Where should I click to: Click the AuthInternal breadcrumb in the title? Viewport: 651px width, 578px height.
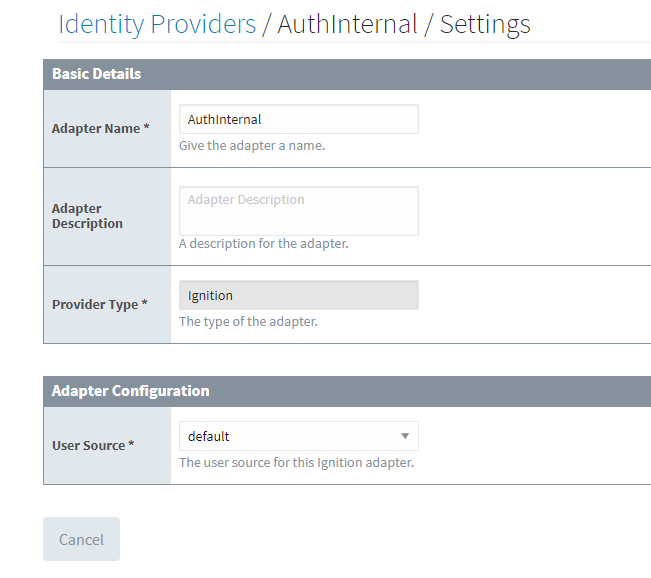(347, 24)
